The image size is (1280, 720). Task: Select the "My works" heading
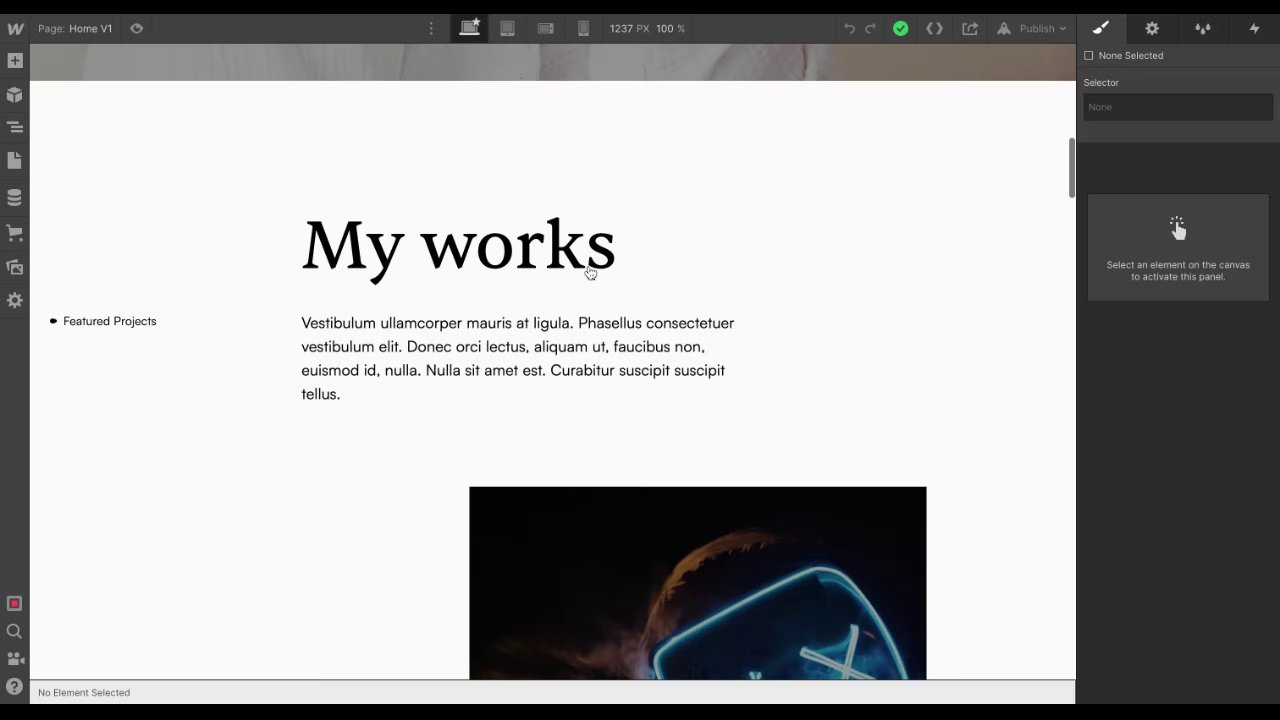pyautogui.click(x=458, y=246)
